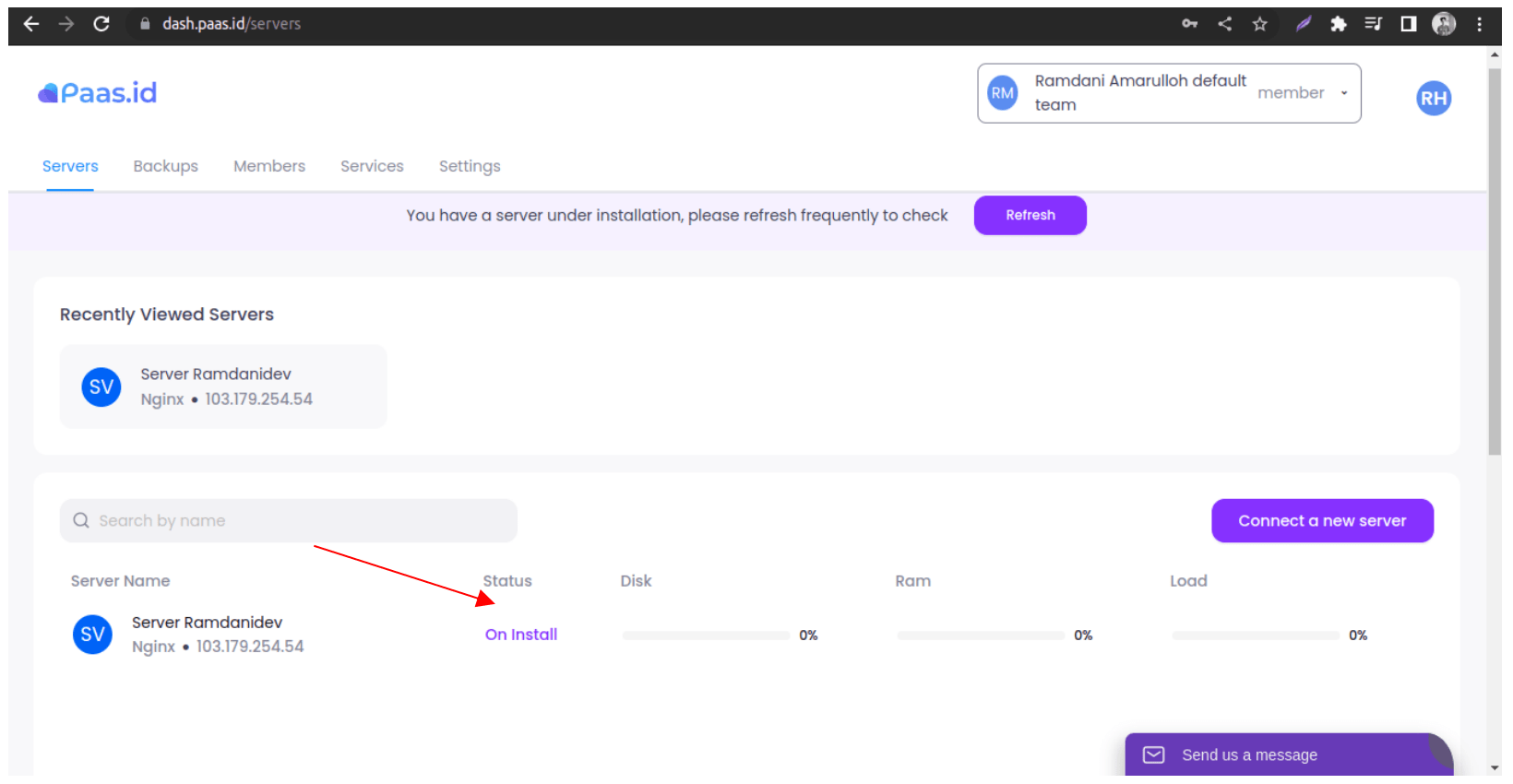This screenshot has height=784, width=1513.
Task: Reload the page with the browser reload icon
Action: coord(101,24)
